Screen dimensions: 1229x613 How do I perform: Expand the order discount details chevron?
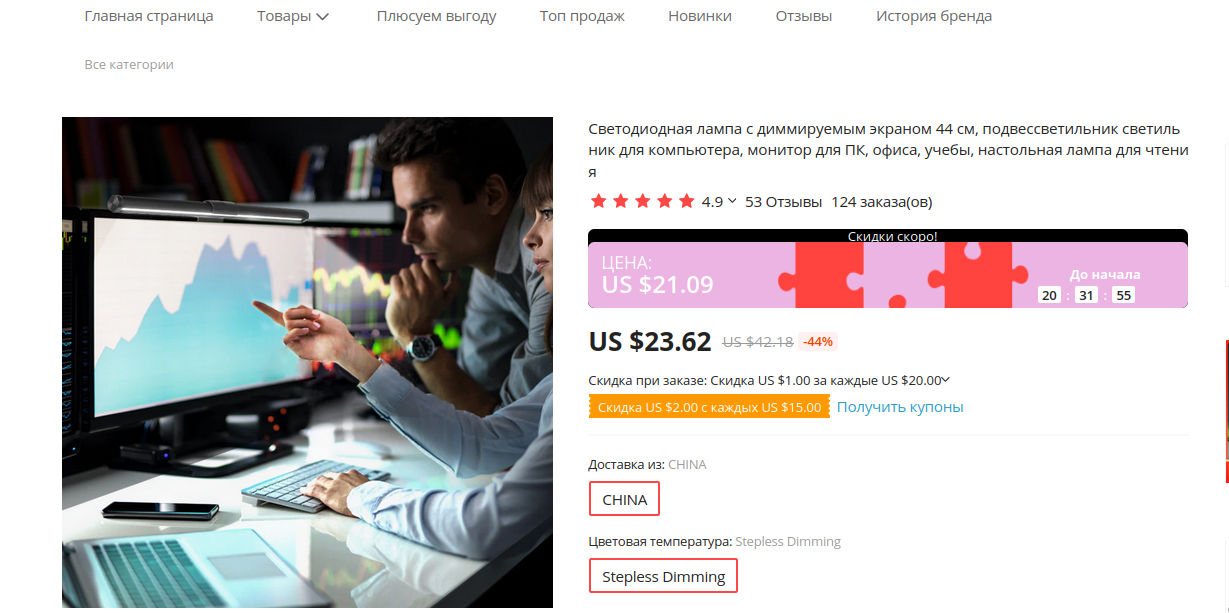[946, 380]
